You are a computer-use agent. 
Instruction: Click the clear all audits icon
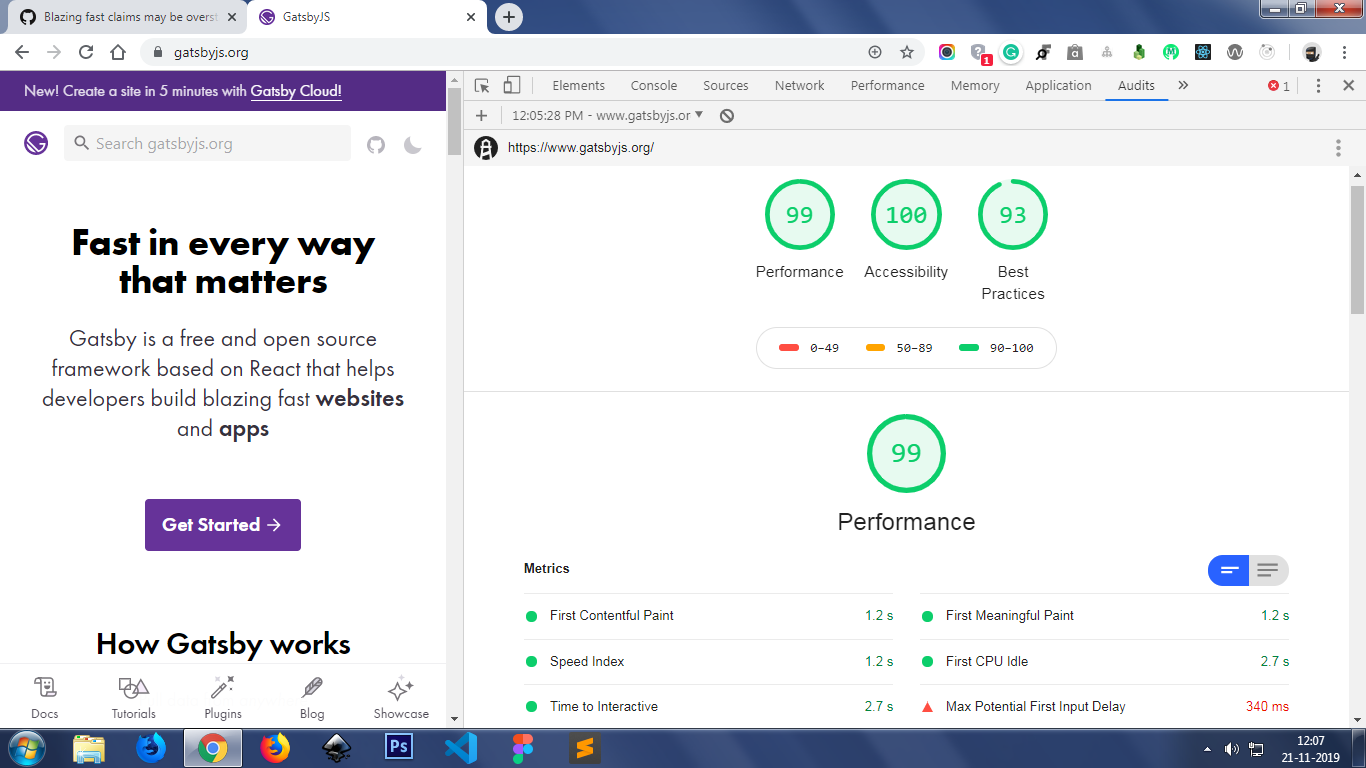(727, 115)
